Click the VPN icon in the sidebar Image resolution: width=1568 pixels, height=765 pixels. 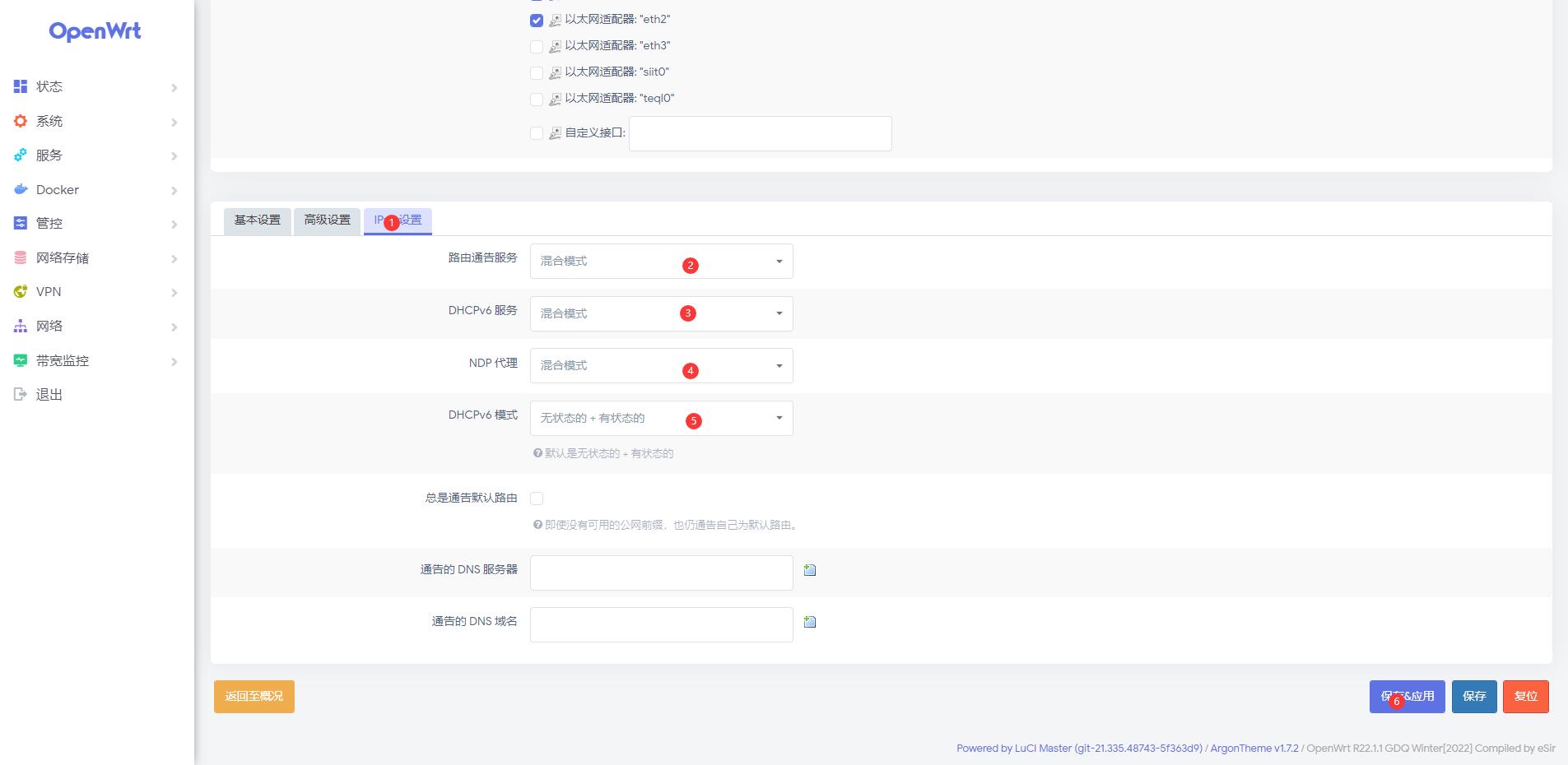point(21,291)
